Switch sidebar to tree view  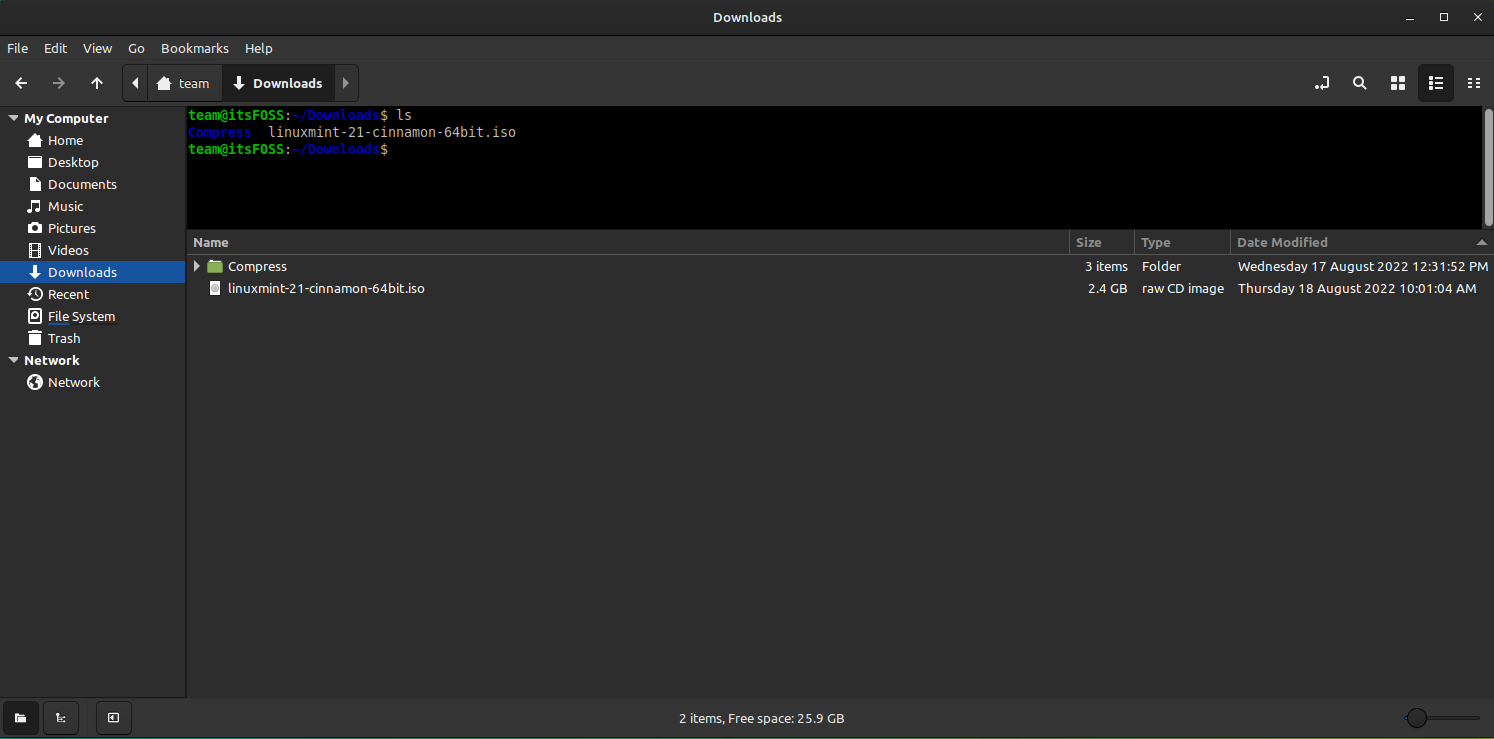60,717
